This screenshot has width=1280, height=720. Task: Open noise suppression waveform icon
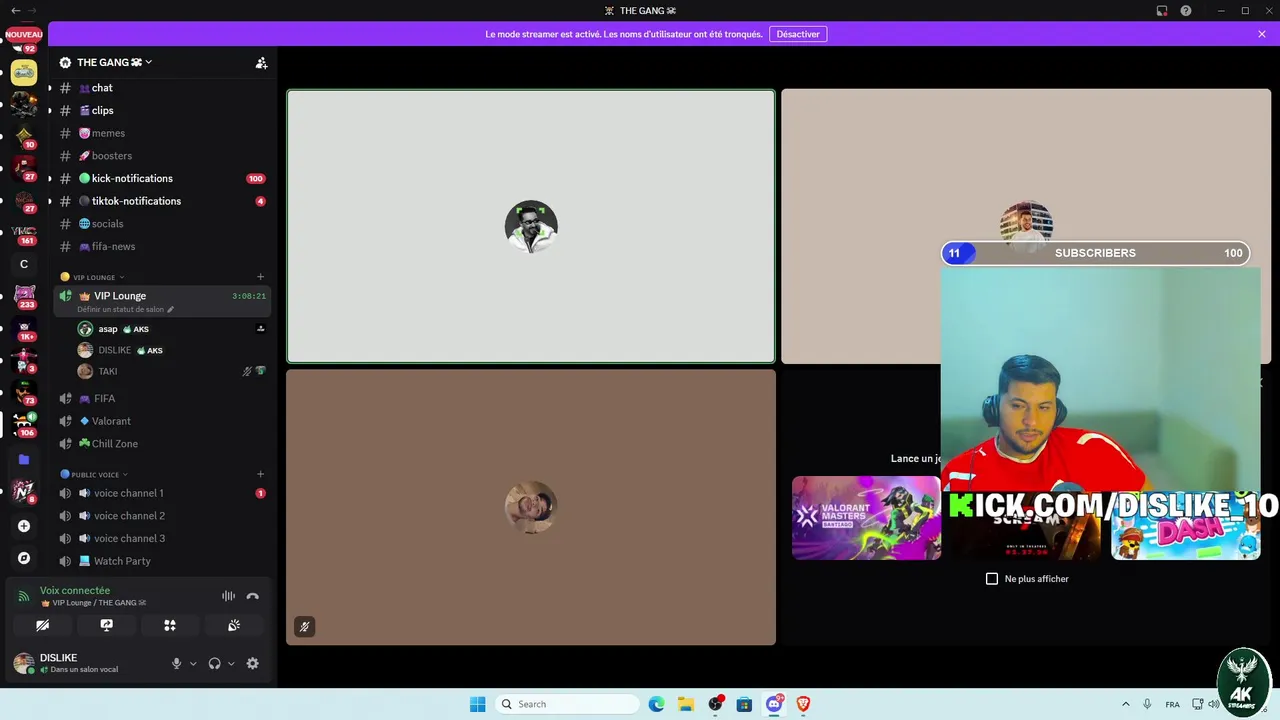228,596
